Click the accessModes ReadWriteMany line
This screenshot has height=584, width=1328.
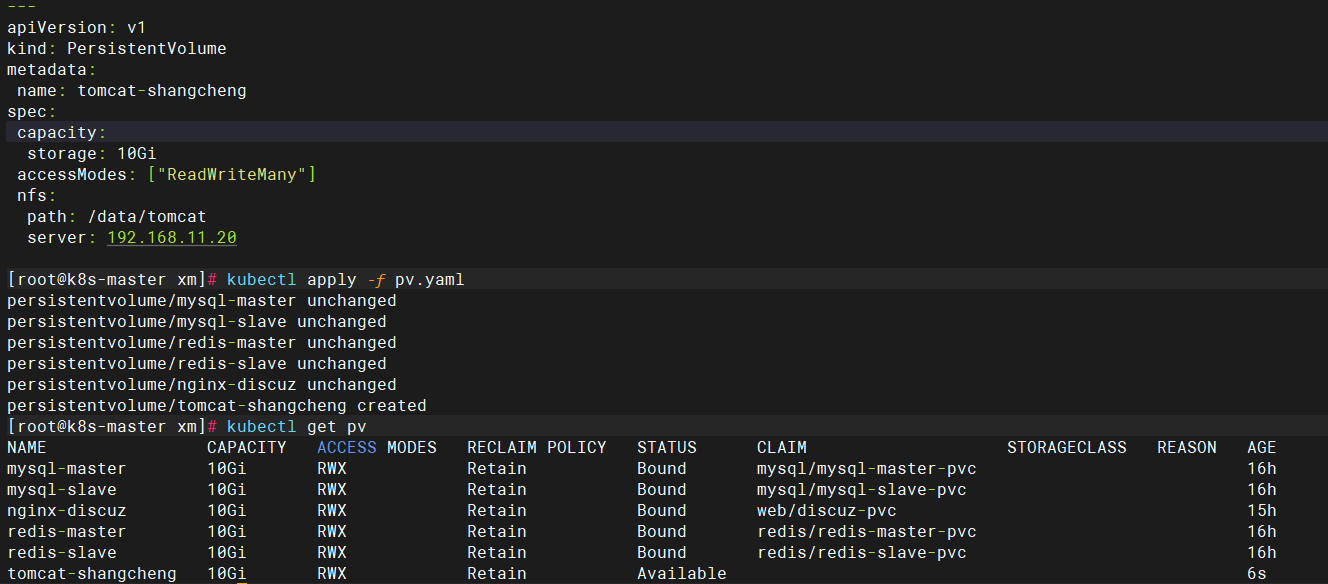click(167, 175)
